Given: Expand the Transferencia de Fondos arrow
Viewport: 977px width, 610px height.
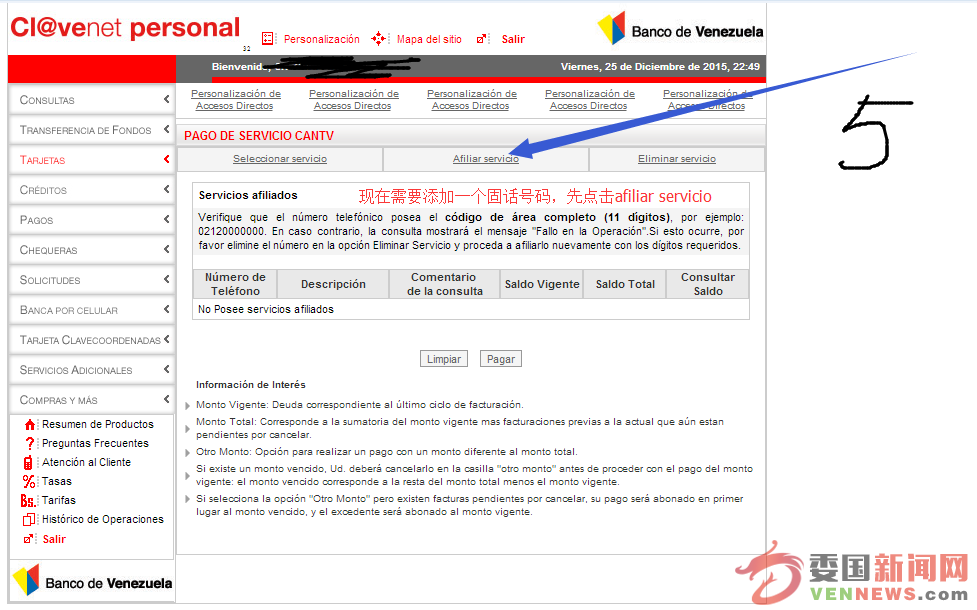Looking at the screenshot, I should pyautogui.click(x=166, y=129).
